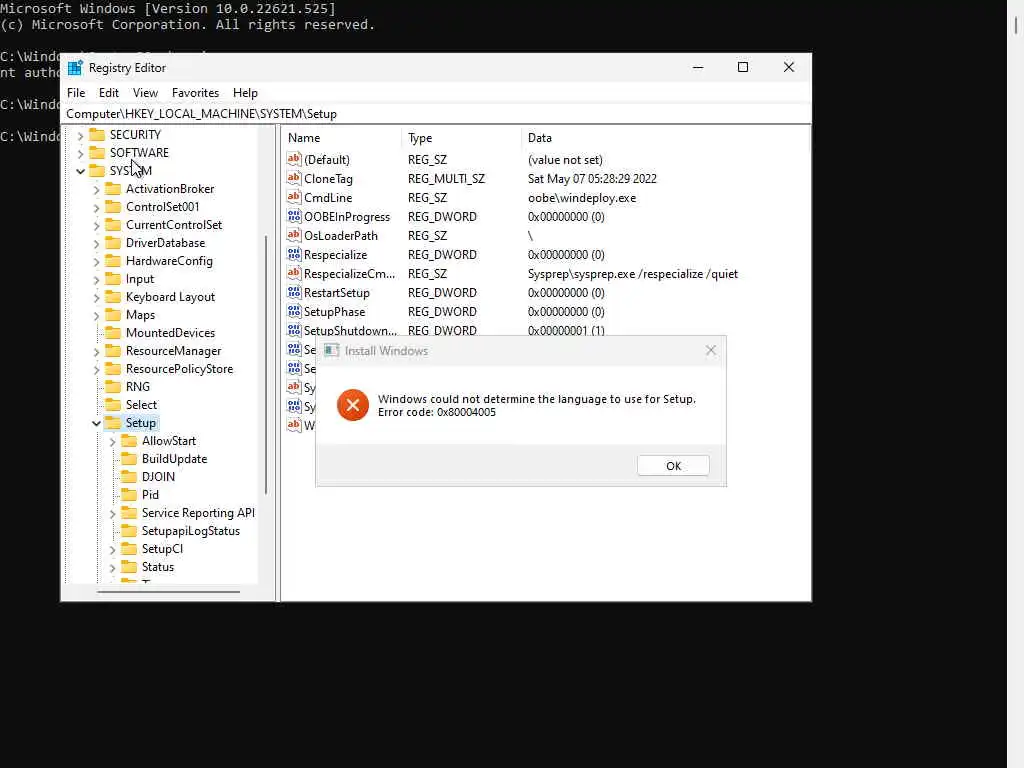Expand the DriverDatabase key
1024x768 pixels.
click(x=97, y=244)
